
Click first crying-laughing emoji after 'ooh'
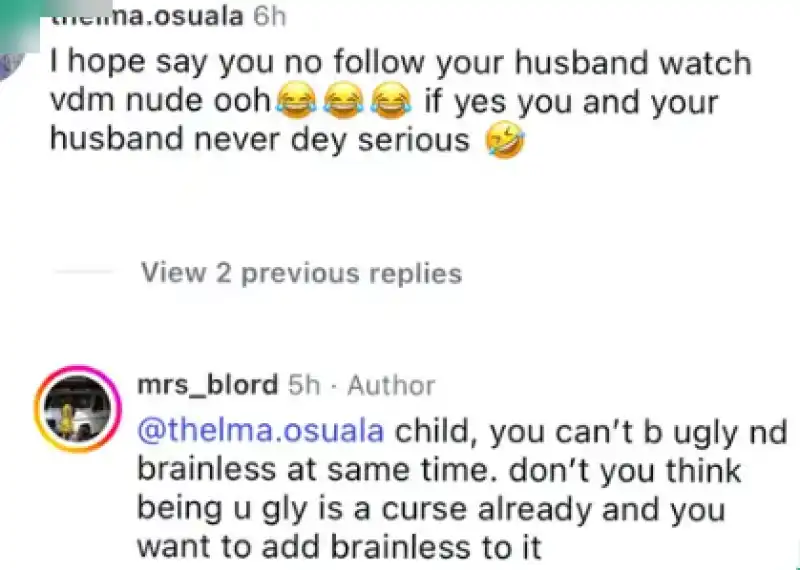pyautogui.click(x=296, y=101)
